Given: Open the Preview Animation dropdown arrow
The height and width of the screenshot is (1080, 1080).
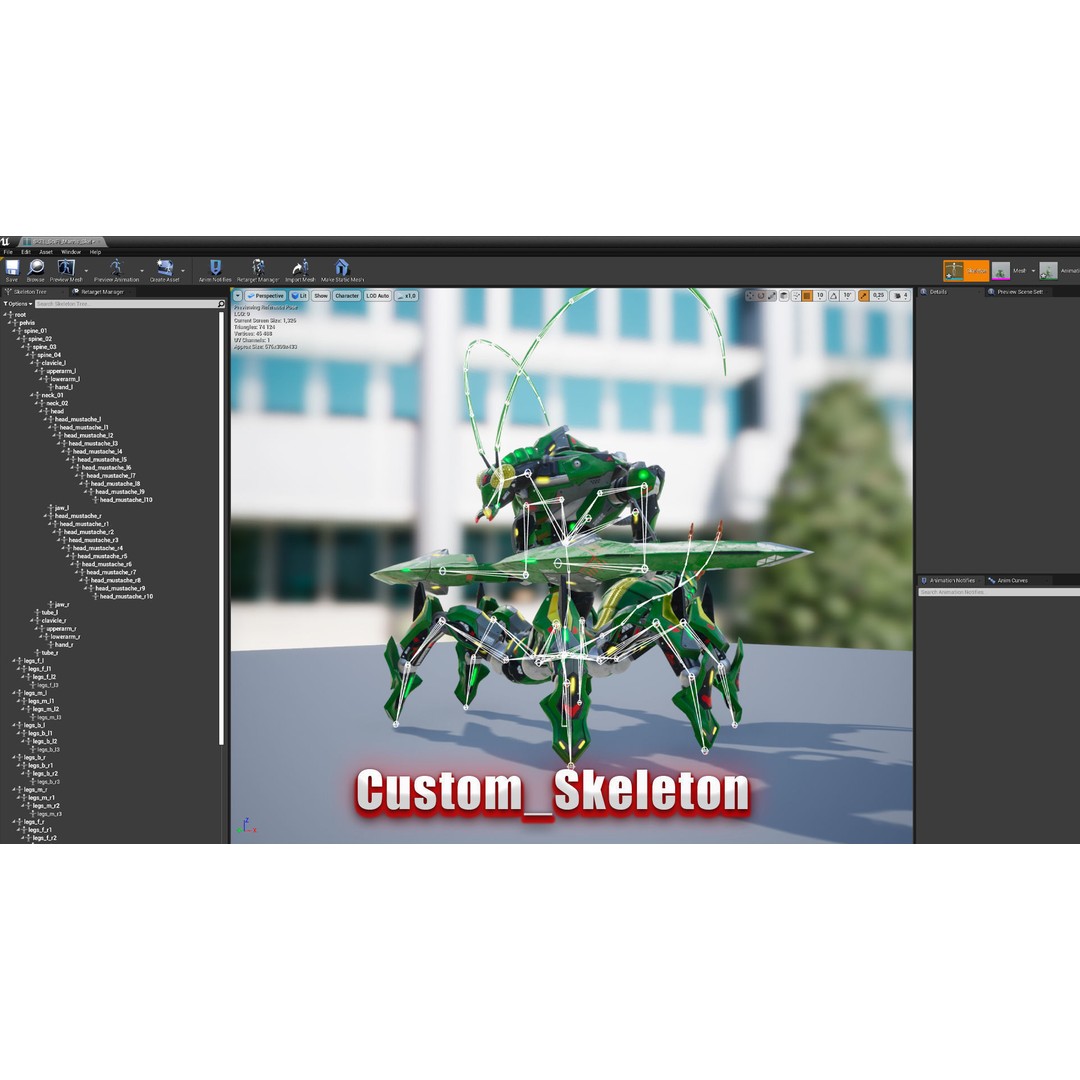Looking at the screenshot, I should [142, 271].
